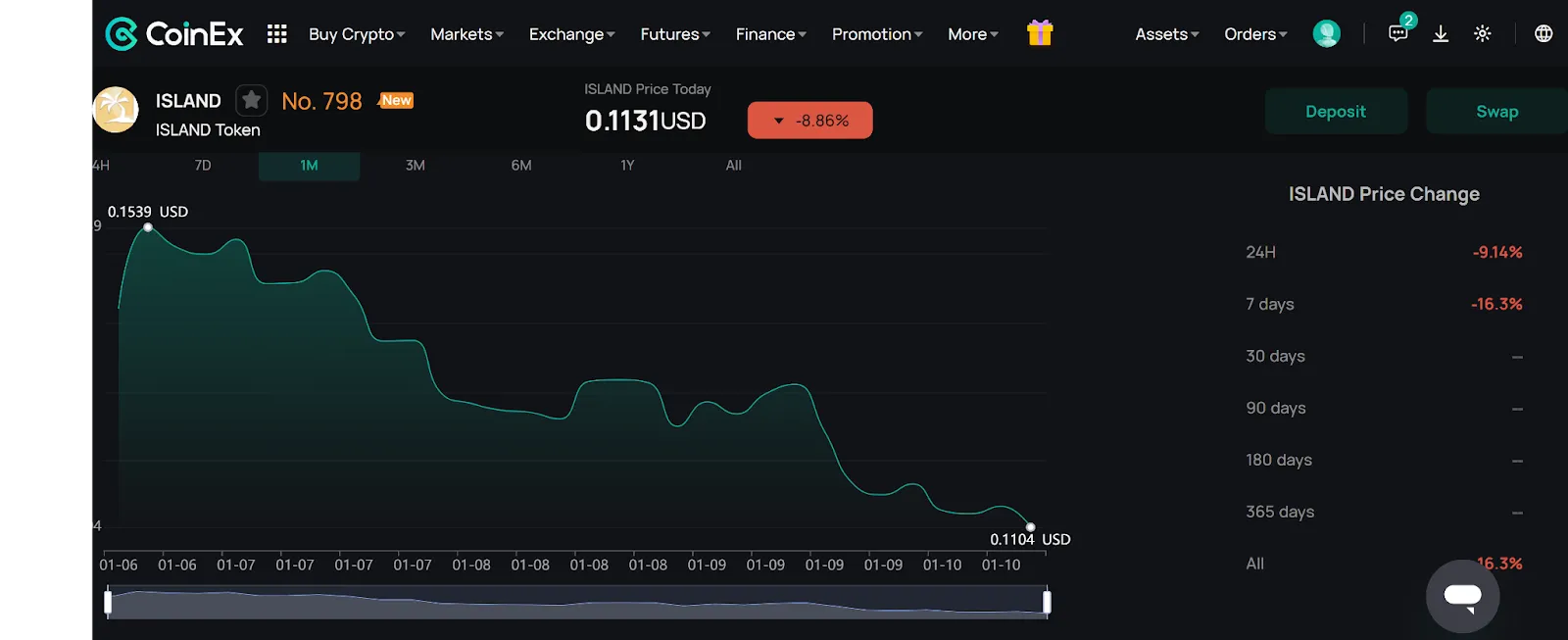Image resolution: width=1568 pixels, height=640 pixels.
Task: Expand the Futures menu
Action: click(x=675, y=34)
